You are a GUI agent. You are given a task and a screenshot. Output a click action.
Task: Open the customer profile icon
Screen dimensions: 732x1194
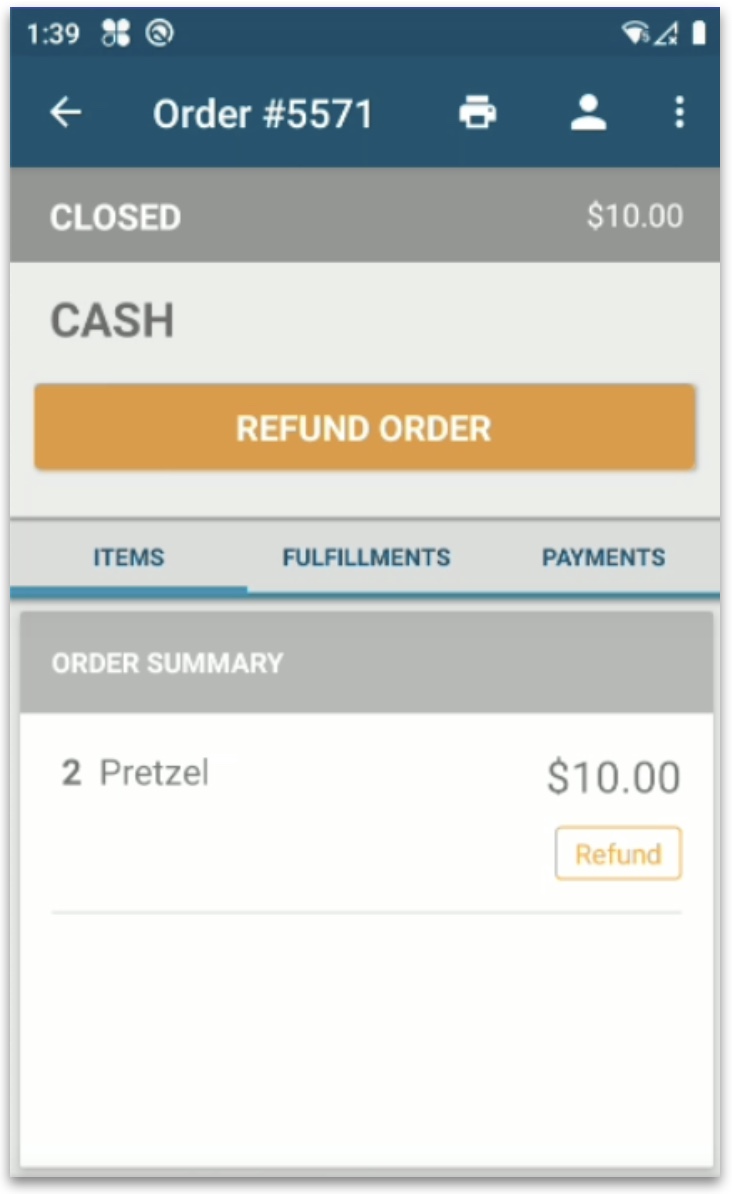[x=588, y=112]
